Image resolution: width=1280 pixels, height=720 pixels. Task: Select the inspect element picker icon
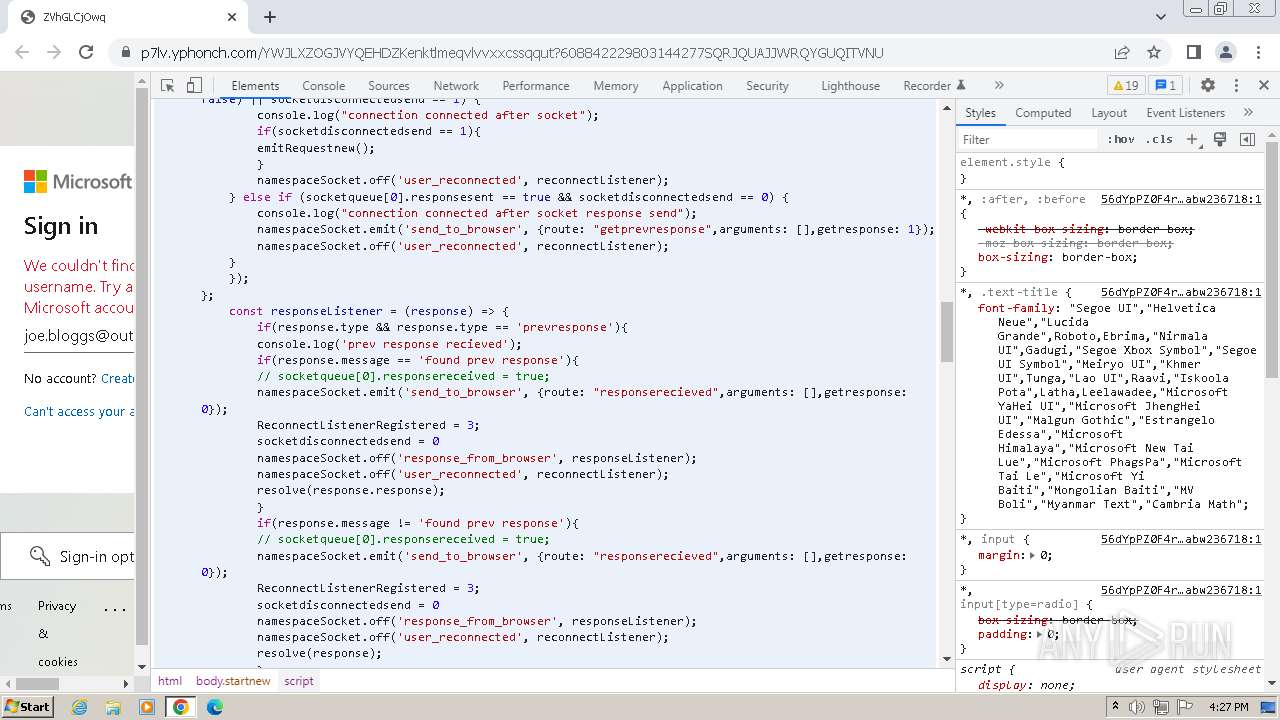click(x=168, y=86)
